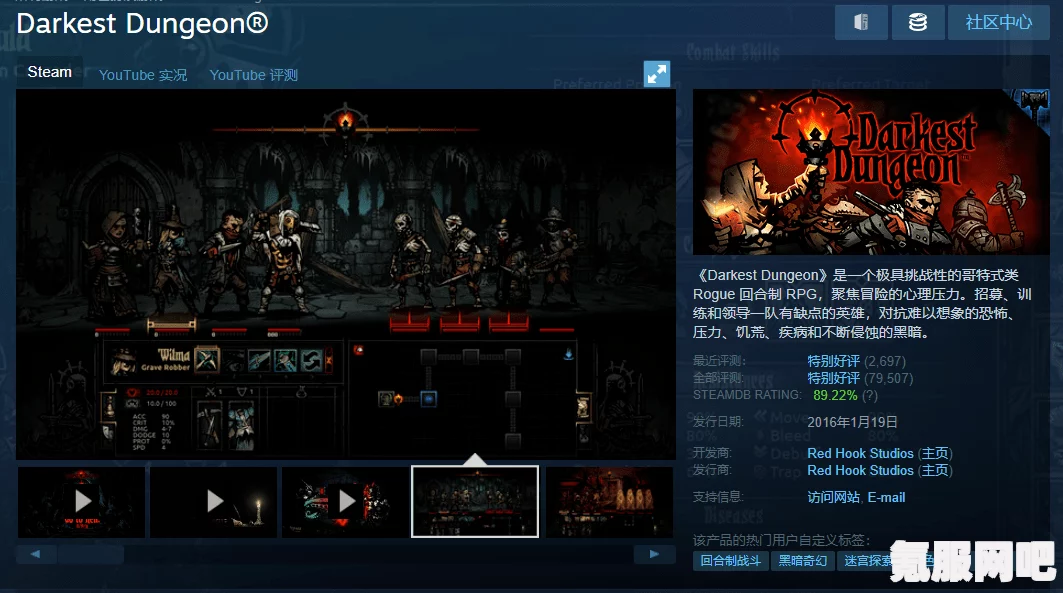Open Red Hook Studios in the 发行商 row

(x=860, y=470)
